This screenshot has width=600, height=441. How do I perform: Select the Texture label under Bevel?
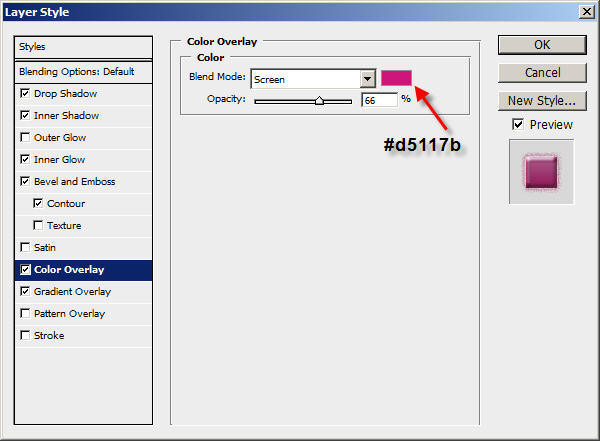(64, 225)
